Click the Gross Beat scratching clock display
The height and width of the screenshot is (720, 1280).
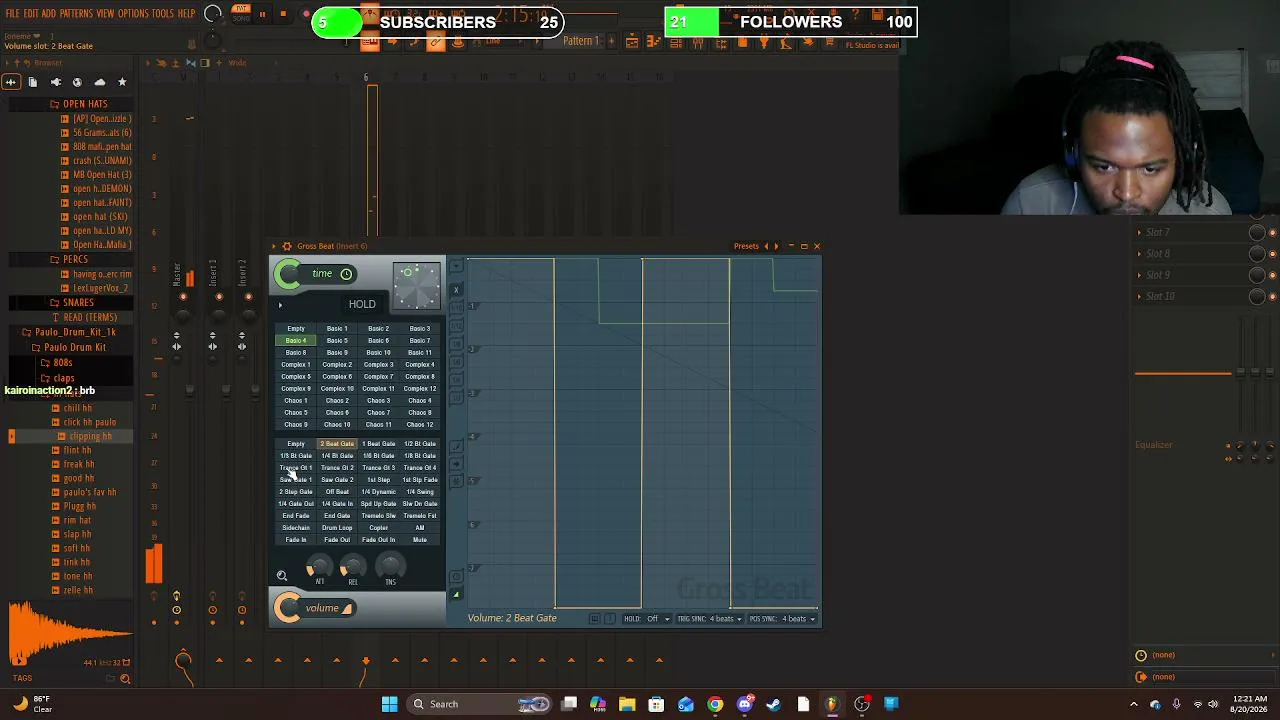(416, 285)
